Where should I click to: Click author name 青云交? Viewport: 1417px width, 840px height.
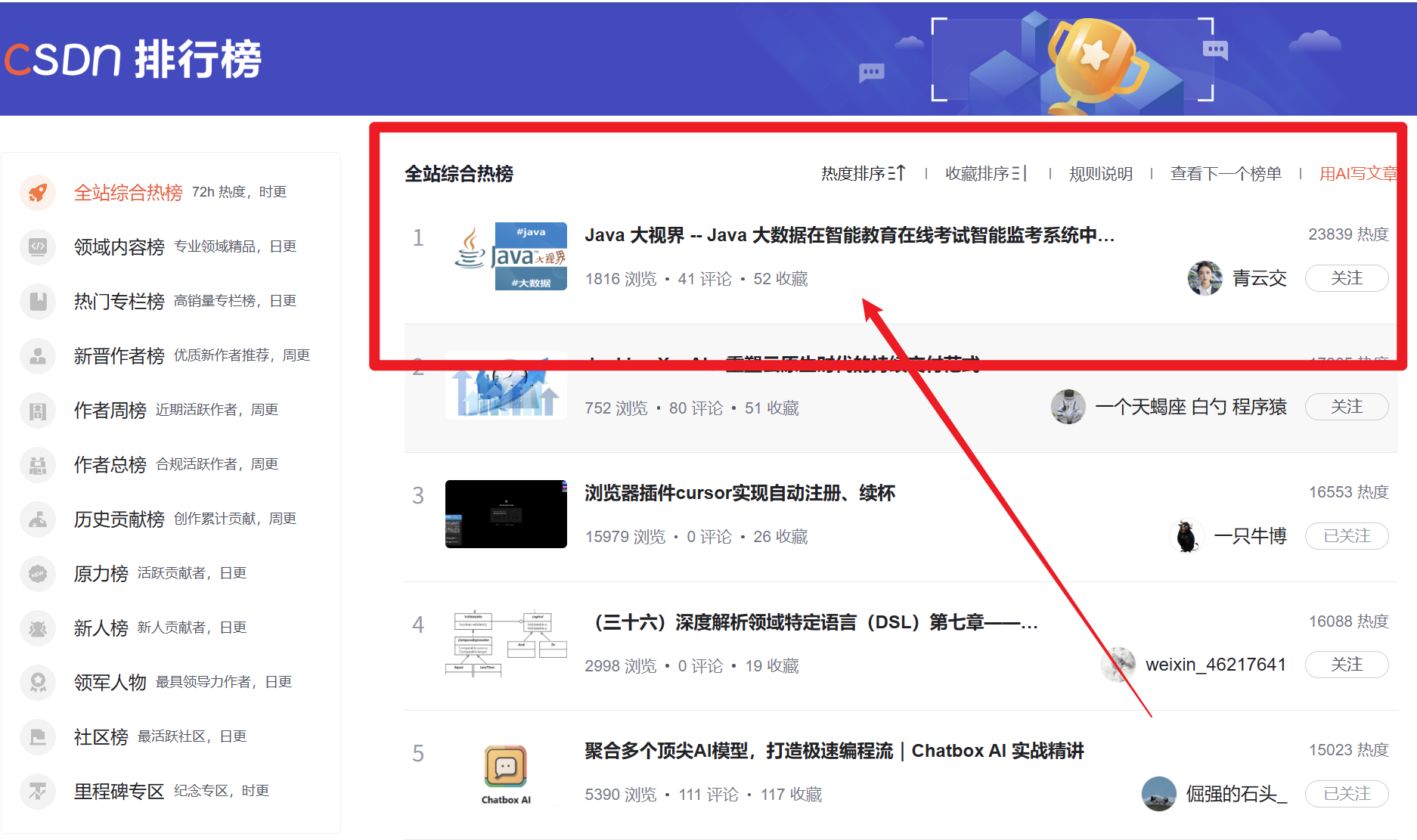click(x=1260, y=278)
